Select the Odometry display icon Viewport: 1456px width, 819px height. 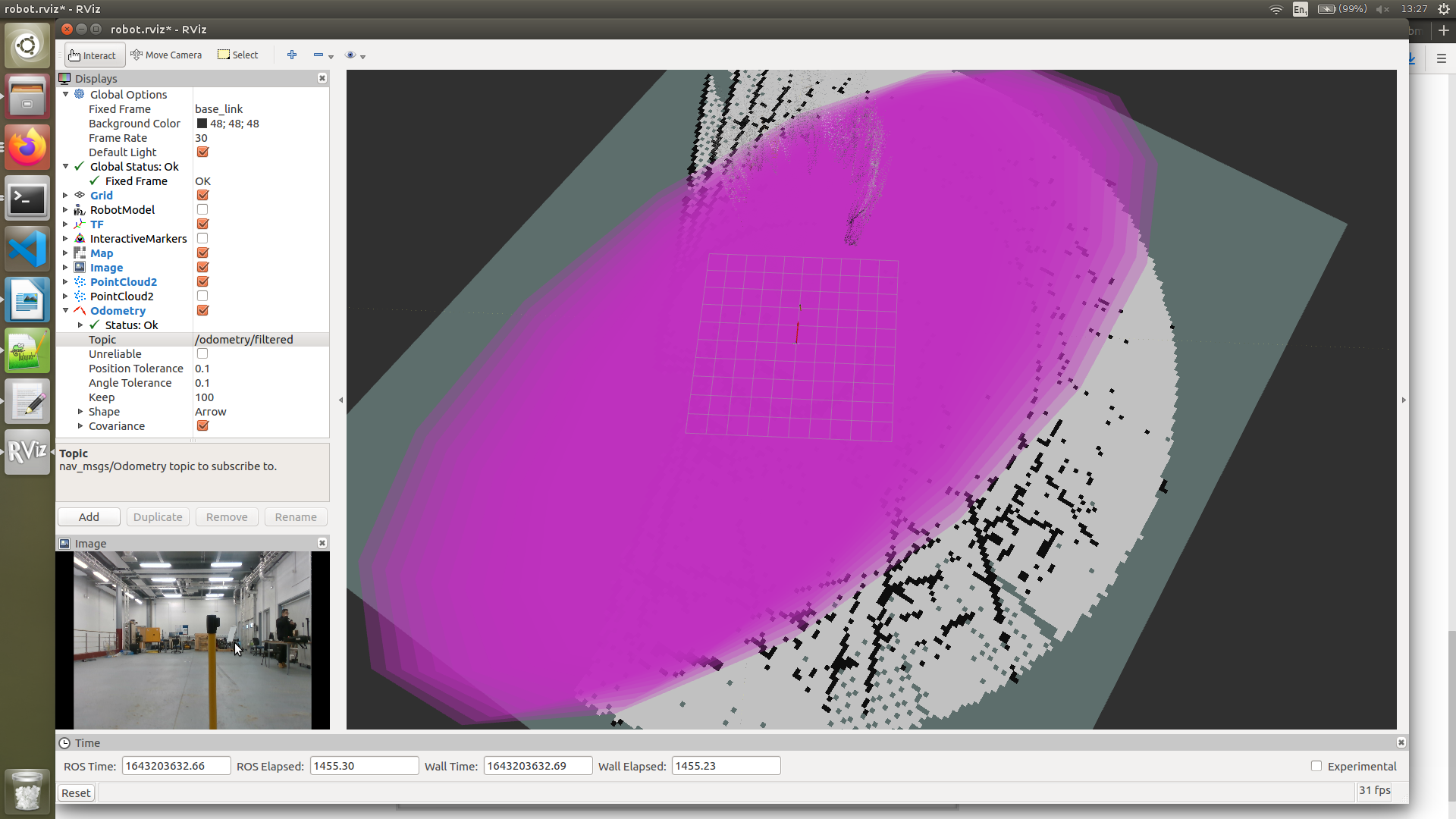click(80, 310)
